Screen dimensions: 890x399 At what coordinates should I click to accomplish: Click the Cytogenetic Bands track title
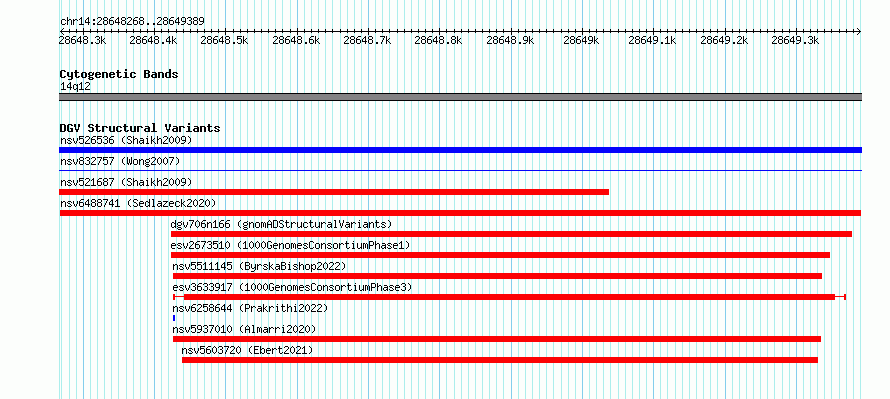(x=119, y=74)
